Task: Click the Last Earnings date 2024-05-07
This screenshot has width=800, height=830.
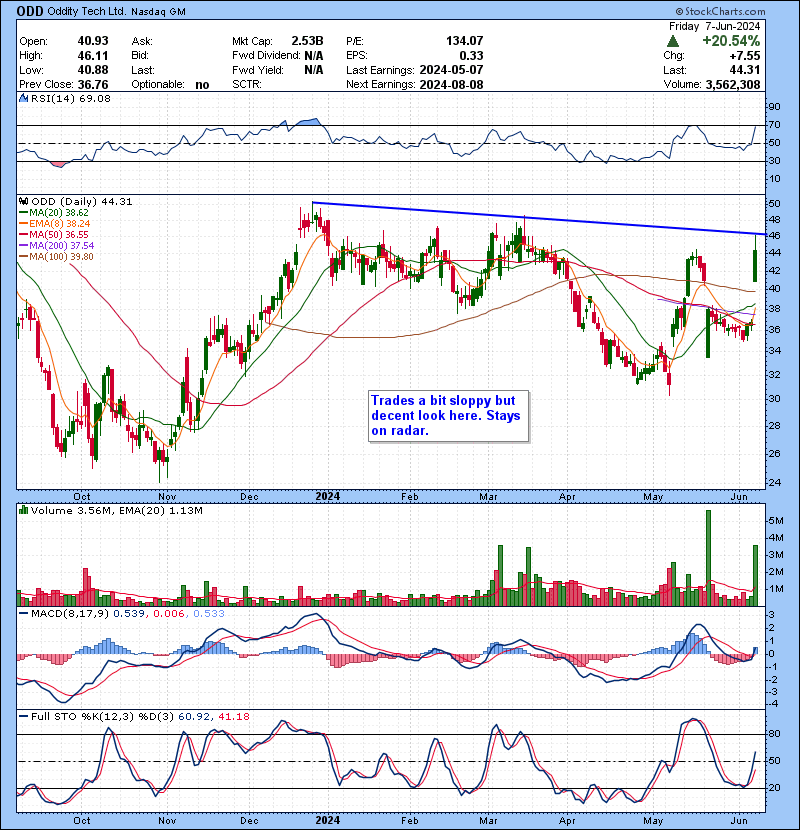Action: pos(451,70)
